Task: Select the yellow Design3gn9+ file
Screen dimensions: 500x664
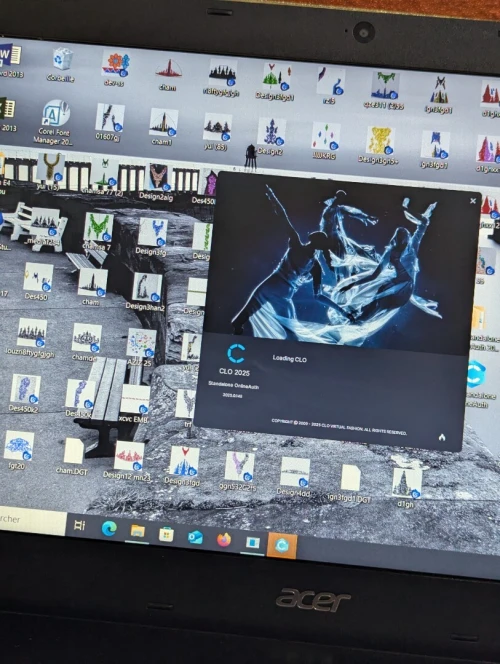Action: 379,145
